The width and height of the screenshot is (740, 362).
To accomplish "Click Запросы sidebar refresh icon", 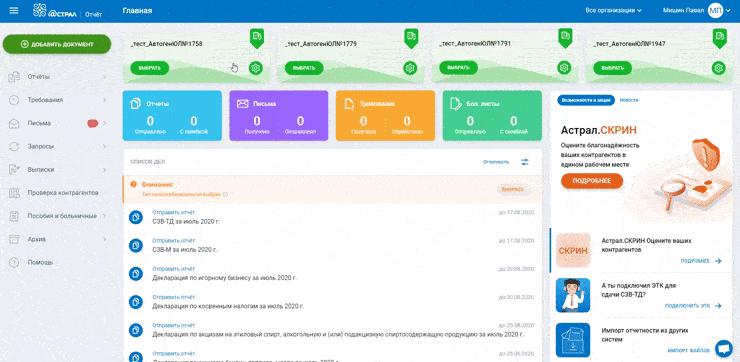I will click(x=14, y=146).
